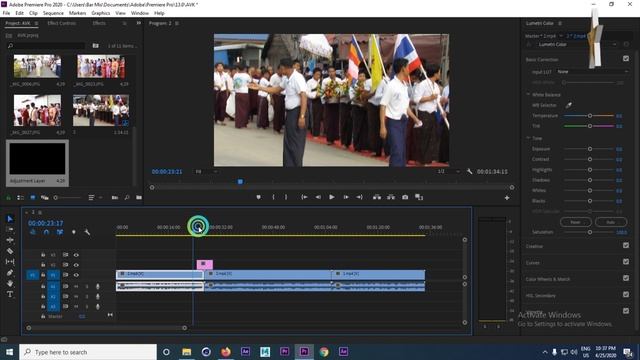Open Graphics menu
This screenshot has height=360, width=640.
pos(100,13)
